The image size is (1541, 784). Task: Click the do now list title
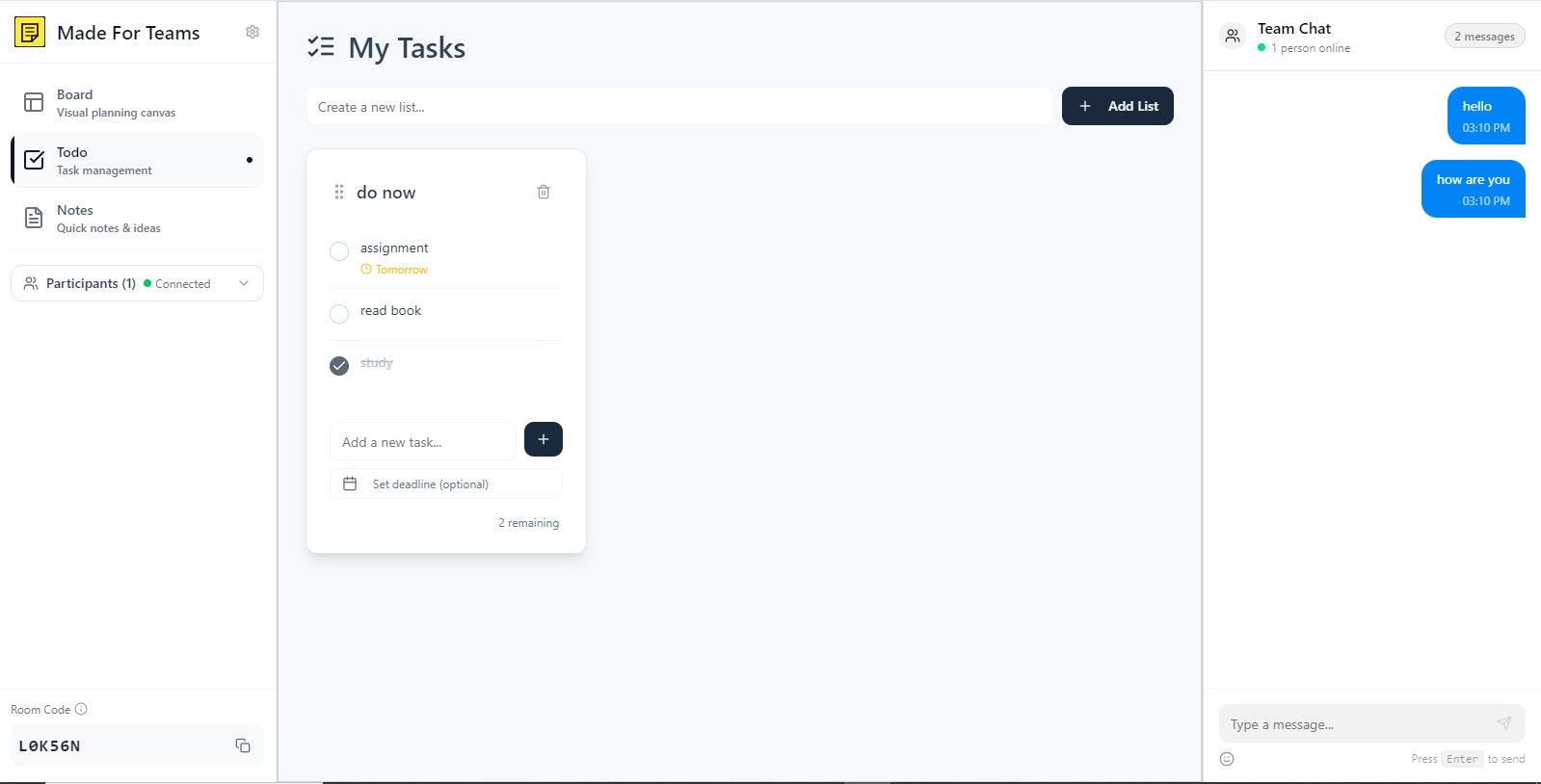pyautogui.click(x=386, y=193)
